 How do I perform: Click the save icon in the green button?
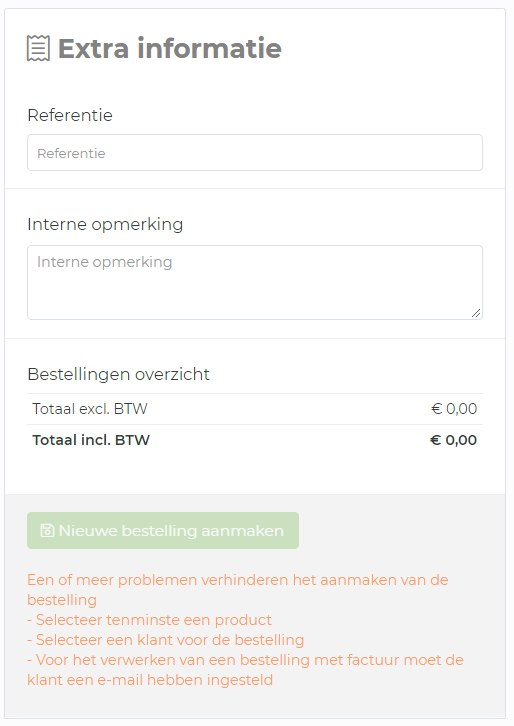tap(47, 531)
